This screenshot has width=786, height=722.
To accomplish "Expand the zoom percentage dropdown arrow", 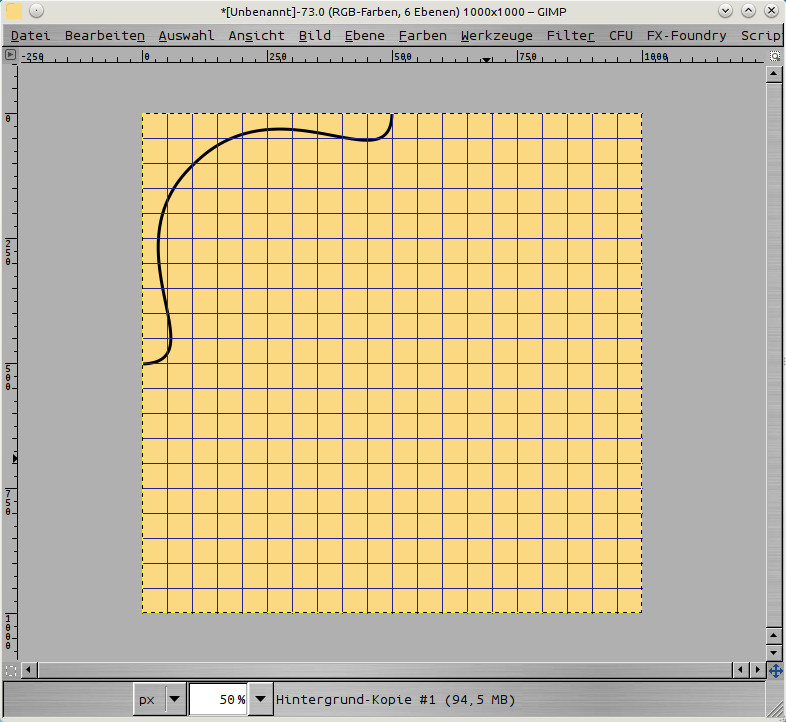I will 260,699.
